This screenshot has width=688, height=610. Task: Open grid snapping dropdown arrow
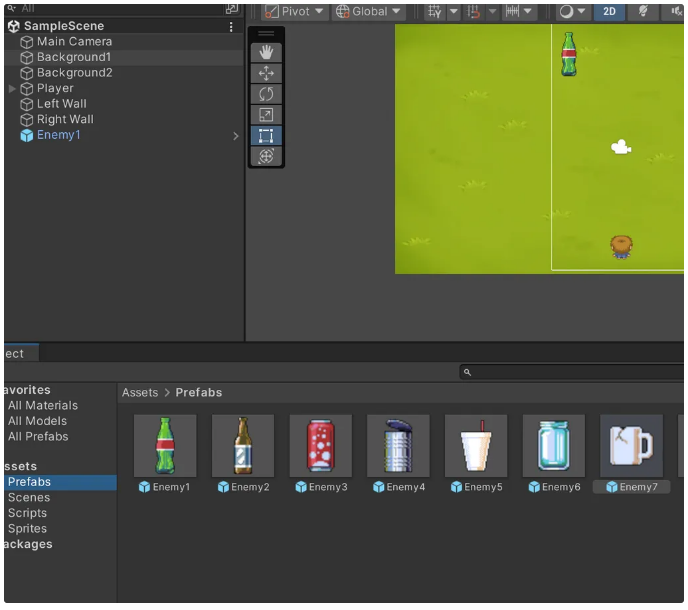pos(454,11)
